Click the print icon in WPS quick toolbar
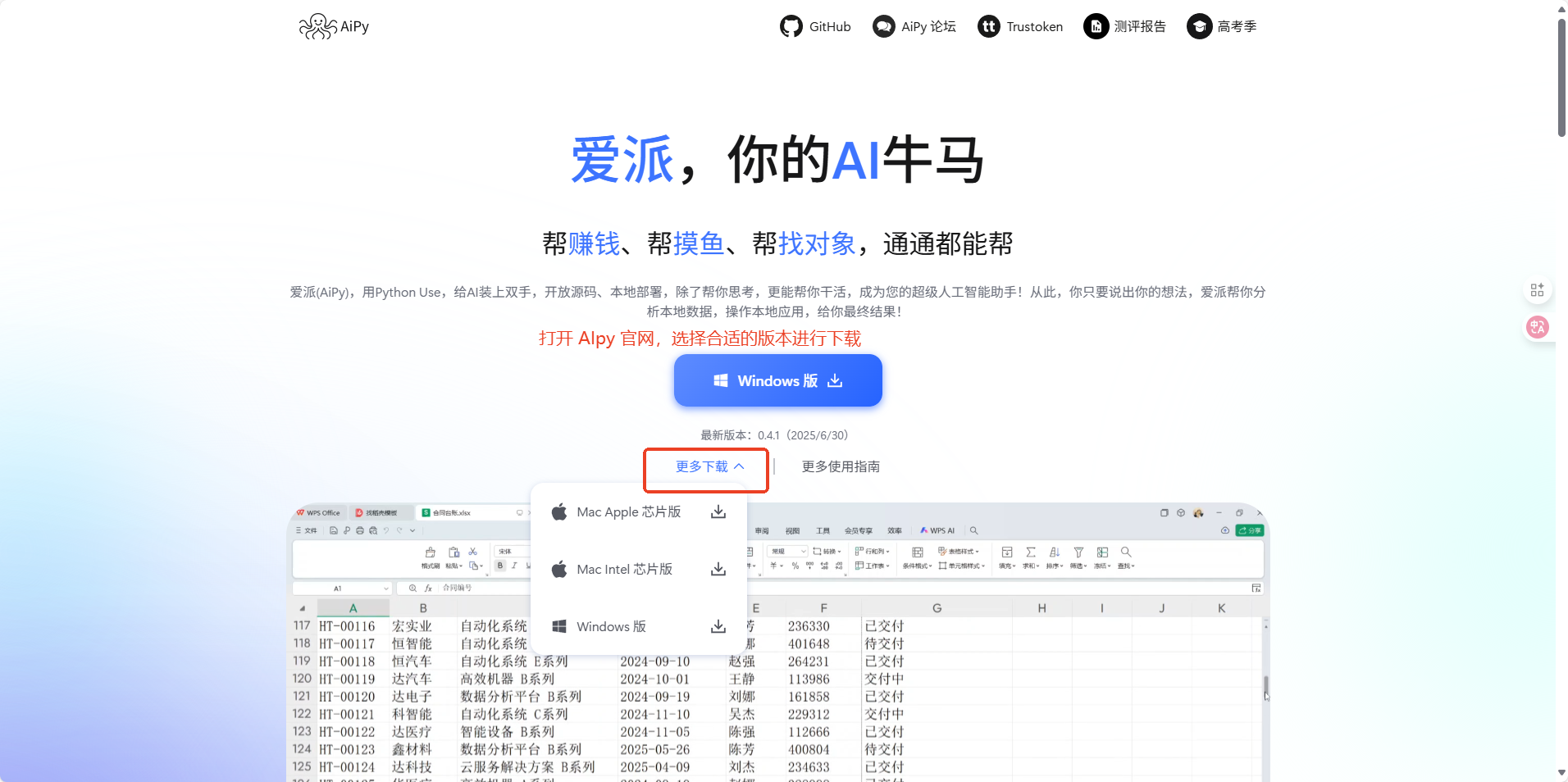Viewport: 1568px width, 782px height. pos(360,530)
